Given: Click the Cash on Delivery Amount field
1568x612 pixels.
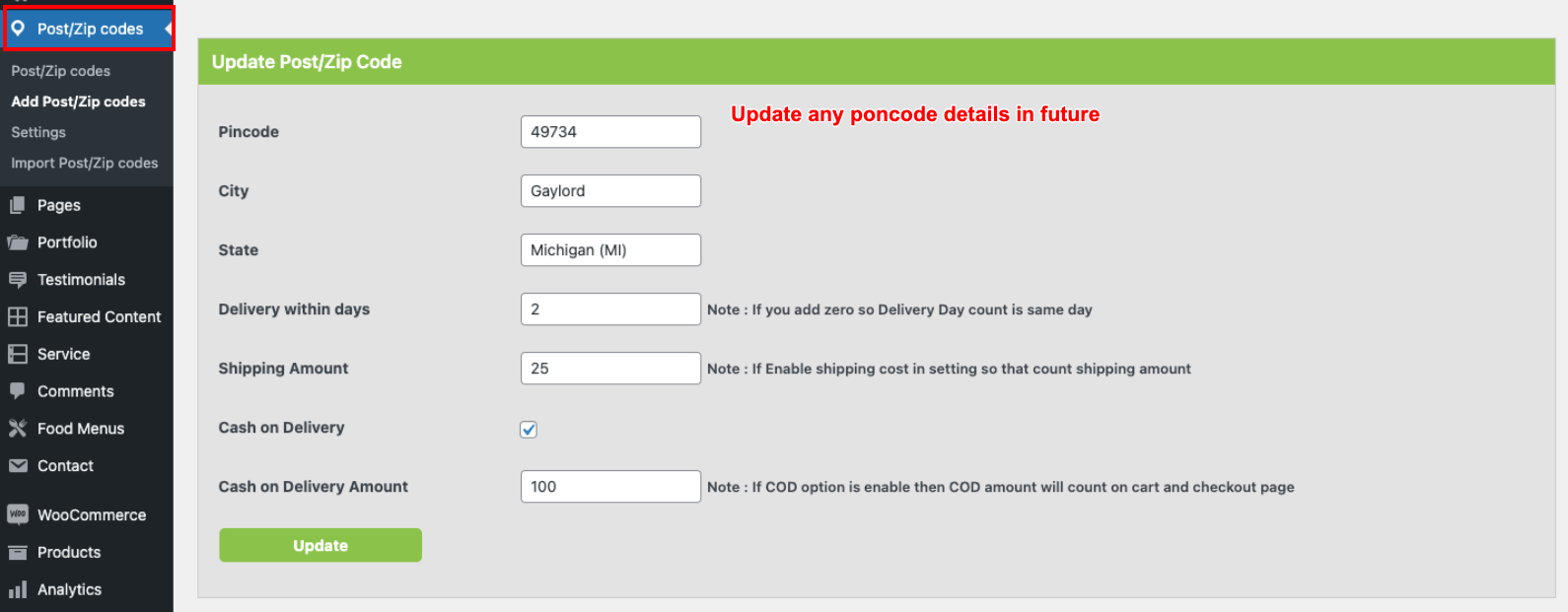Looking at the screenshot, I should 610,487.
